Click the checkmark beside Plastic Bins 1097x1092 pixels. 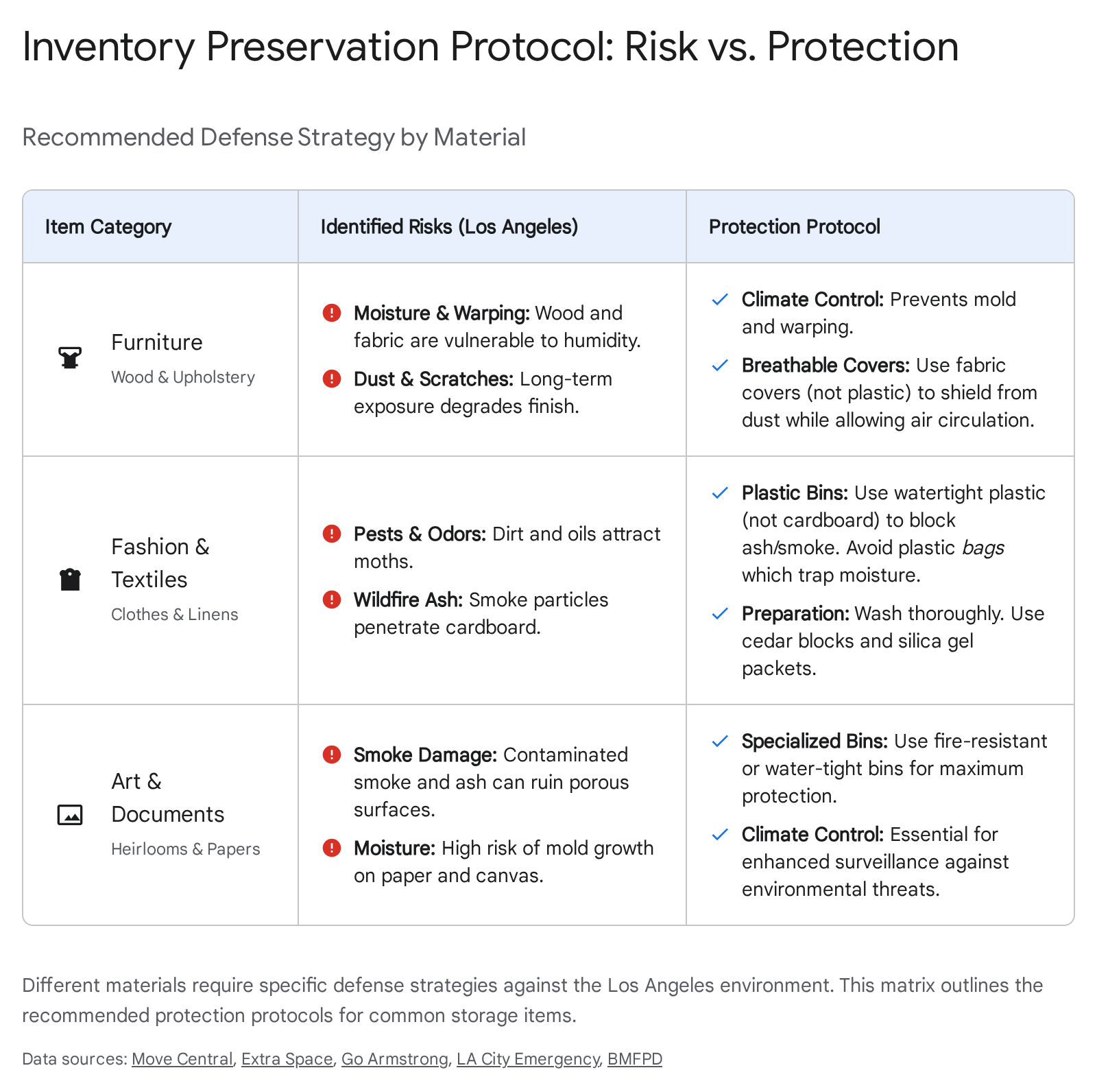pyautogui.click(x=720, y=493)
